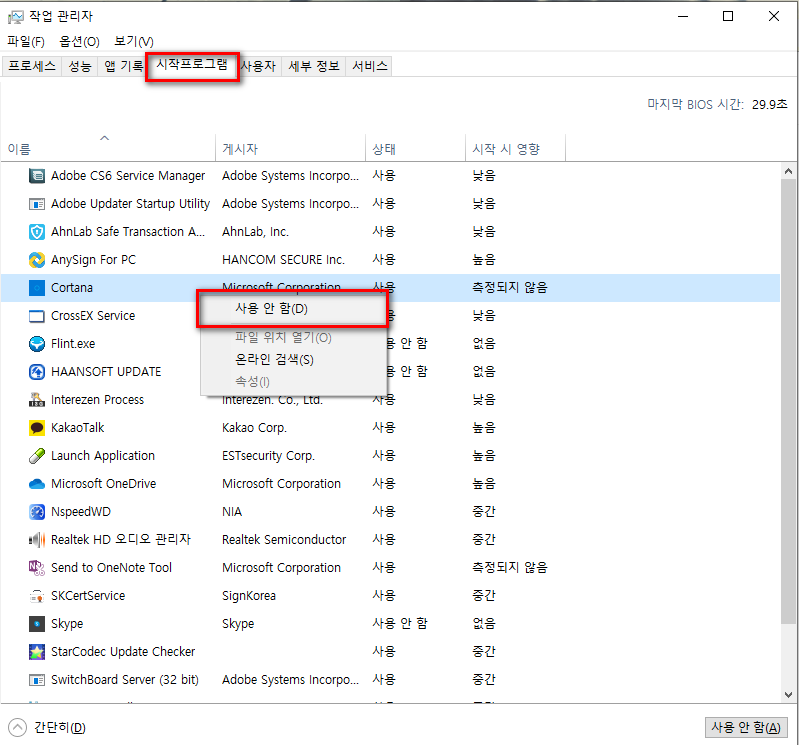The width and height of the screenshot is (799, 745).
Task: Click the CrossEX Service icon
Action: [x=37, y=316]
